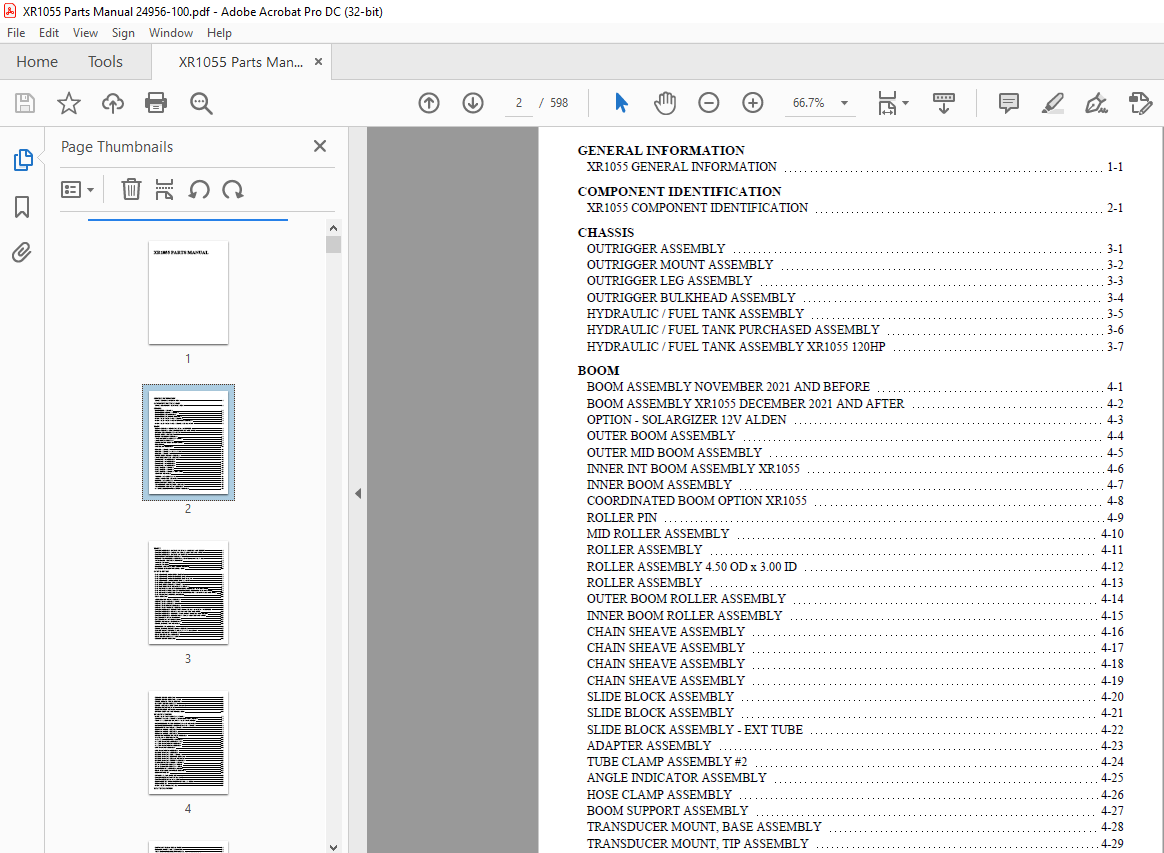Image resolution: width=1164 pixels, height=853 pixels.
Task: Add the file to starred favorites
Action: [x=69, y=103]
